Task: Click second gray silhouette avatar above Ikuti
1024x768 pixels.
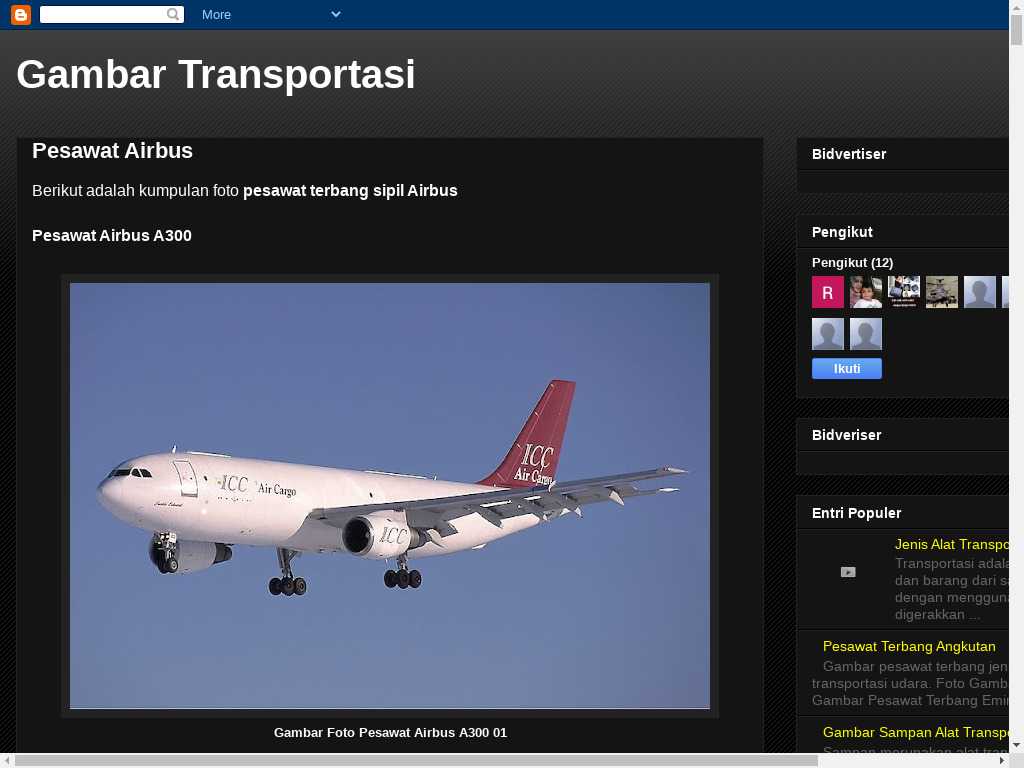Action: pyautogui.click(x=866, y=334)
